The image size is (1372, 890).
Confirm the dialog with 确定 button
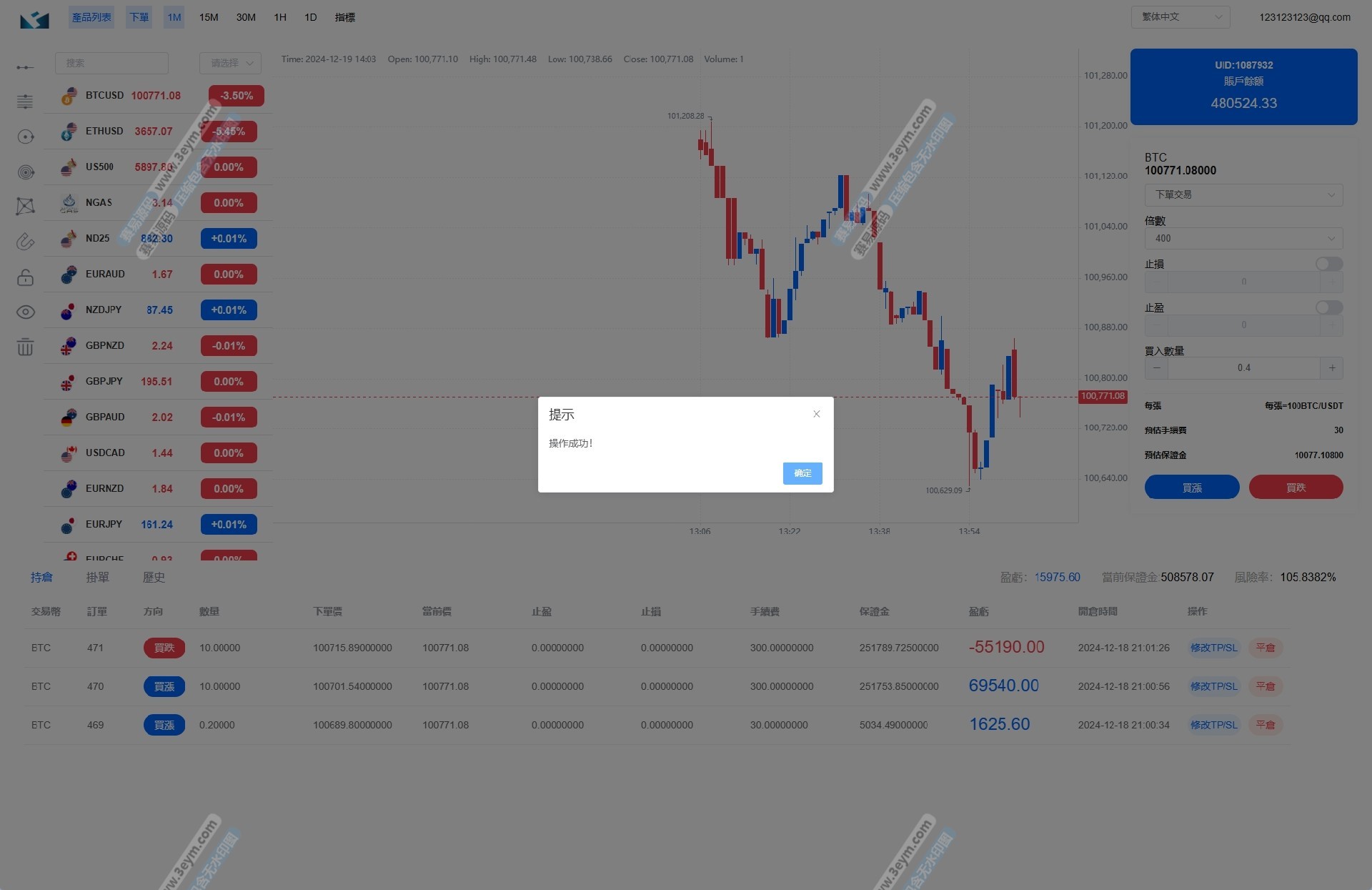[x=802, y=473]
